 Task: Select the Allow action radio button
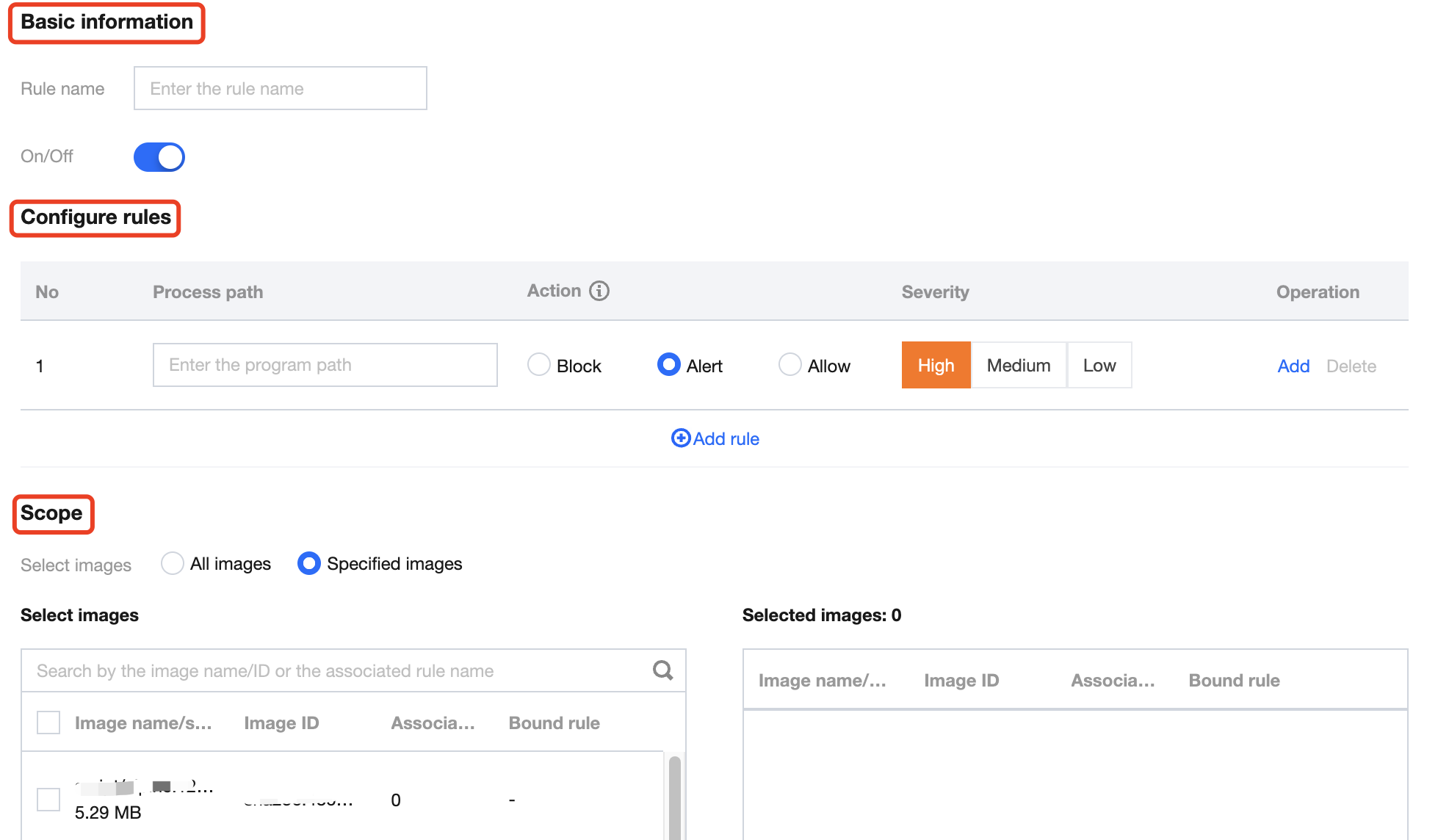(790, 365)
